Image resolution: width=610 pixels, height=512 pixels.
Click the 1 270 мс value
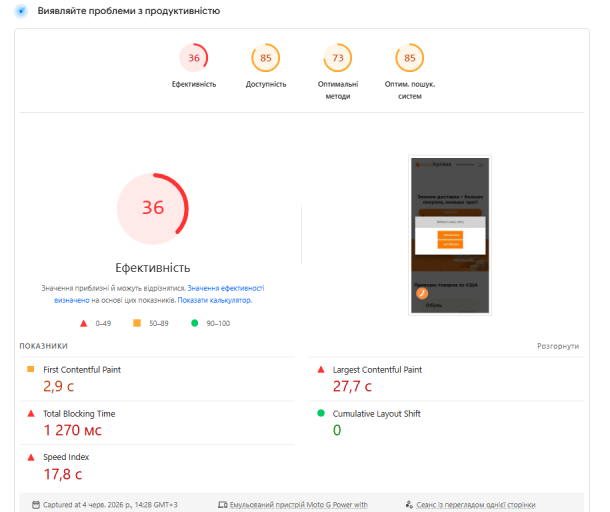tap(72, 430)
